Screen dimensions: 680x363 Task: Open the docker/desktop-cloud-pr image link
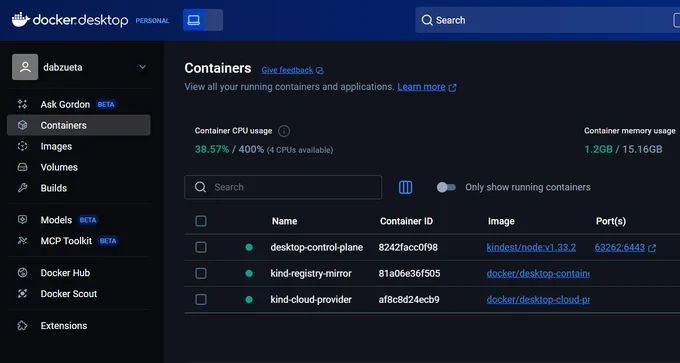tap(538, 300)
